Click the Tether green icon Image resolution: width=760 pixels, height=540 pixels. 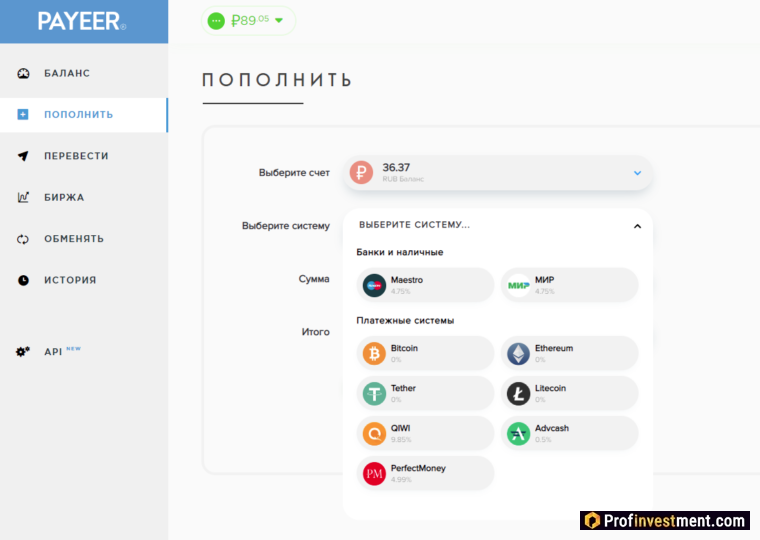tap(374, 394)
